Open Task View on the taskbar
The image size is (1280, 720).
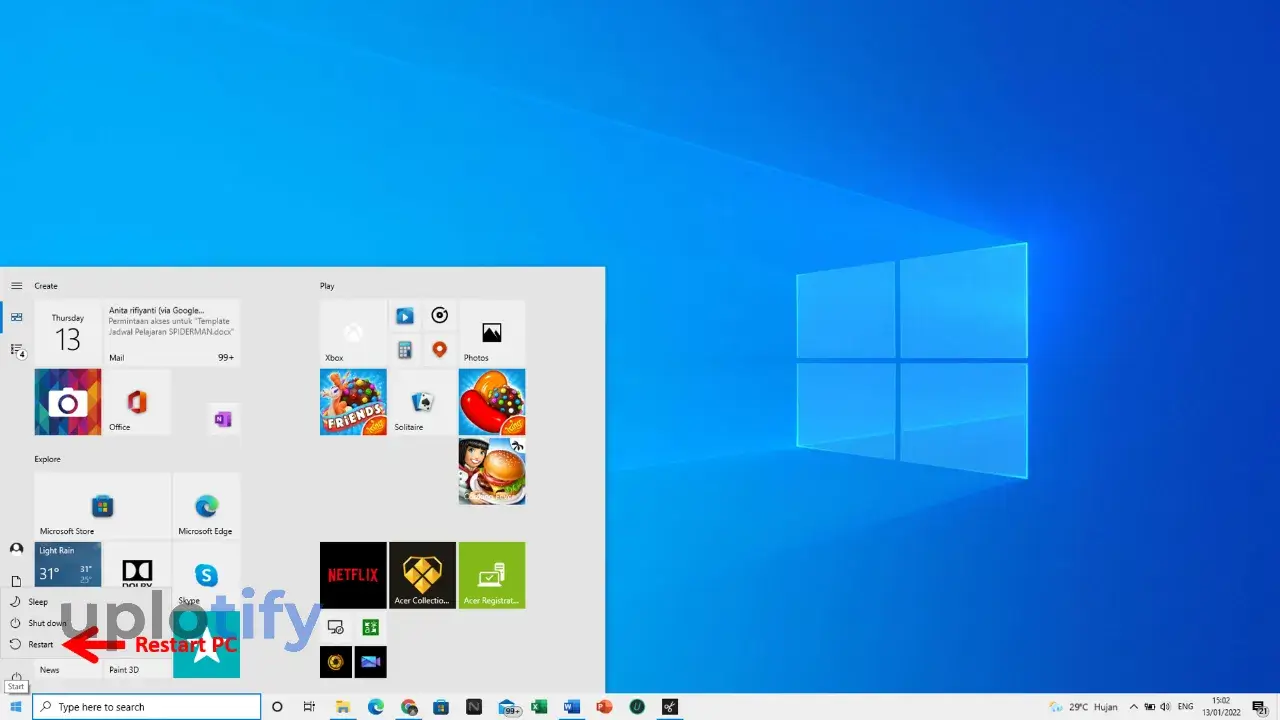(309, 707)
